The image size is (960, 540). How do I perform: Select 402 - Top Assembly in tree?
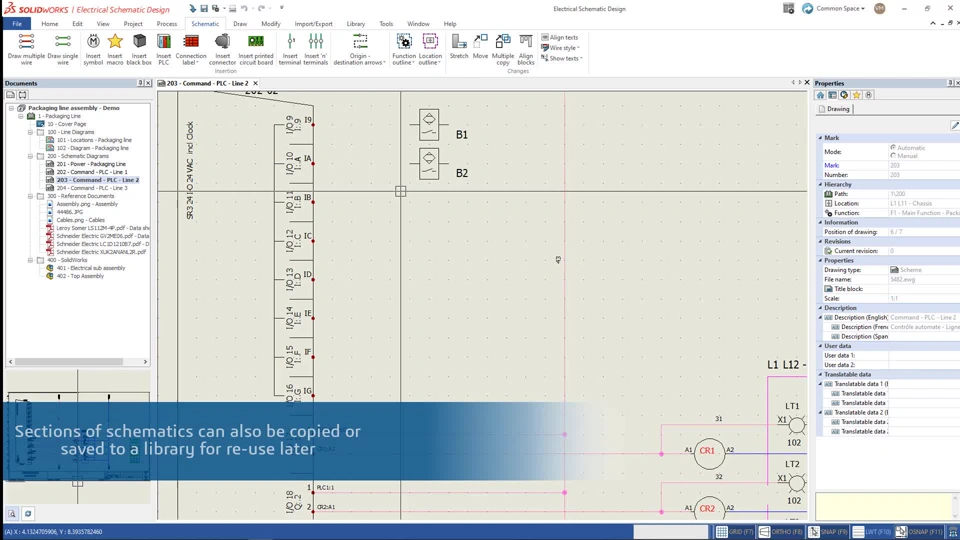point(80,276)
